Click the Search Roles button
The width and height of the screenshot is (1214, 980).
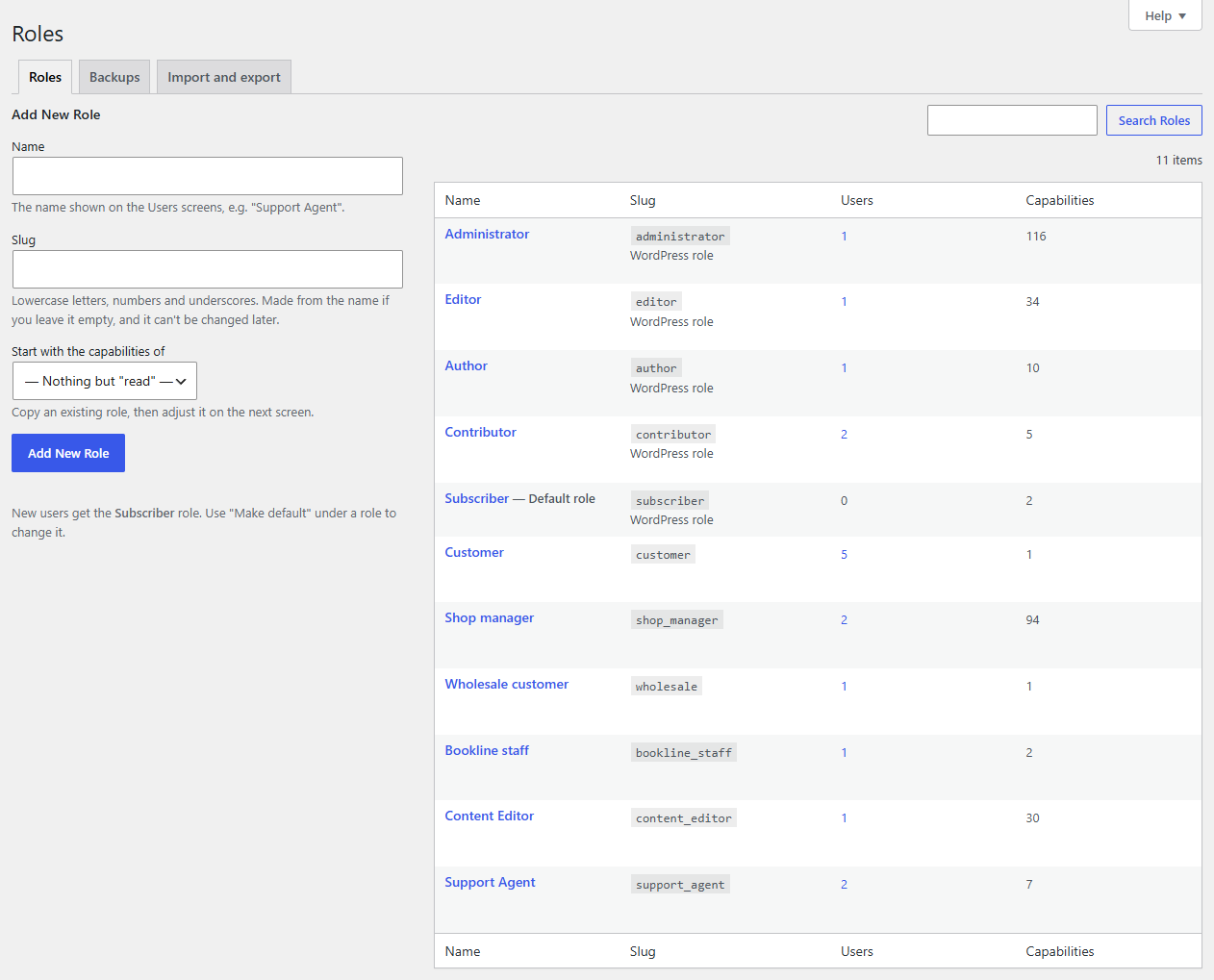pyautogui.click(x=1154, y=120)
